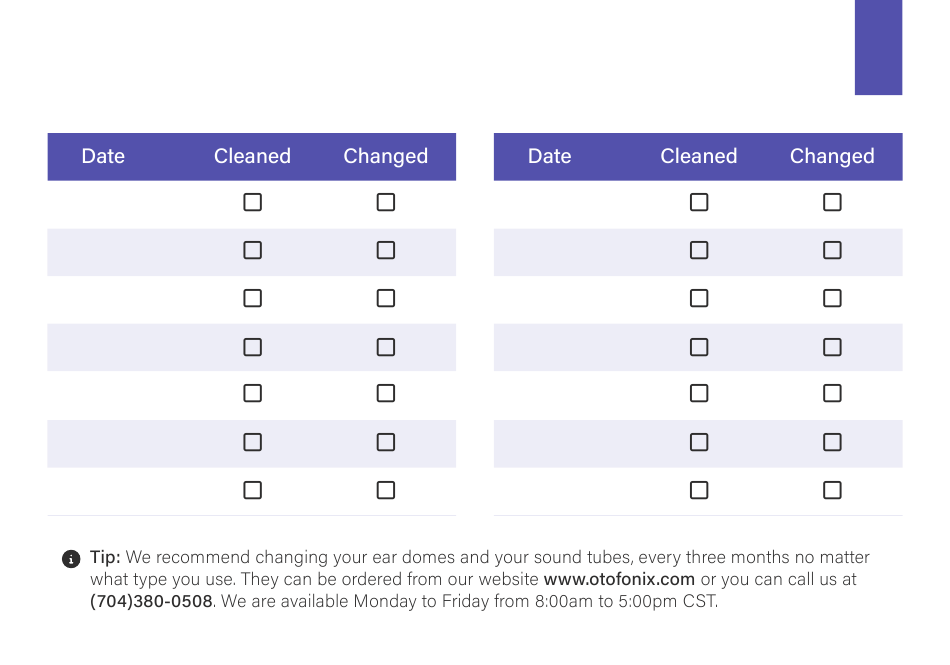Click the Date header in left table
This screenshot has height=665, width=950.
[x=103, y=156]
